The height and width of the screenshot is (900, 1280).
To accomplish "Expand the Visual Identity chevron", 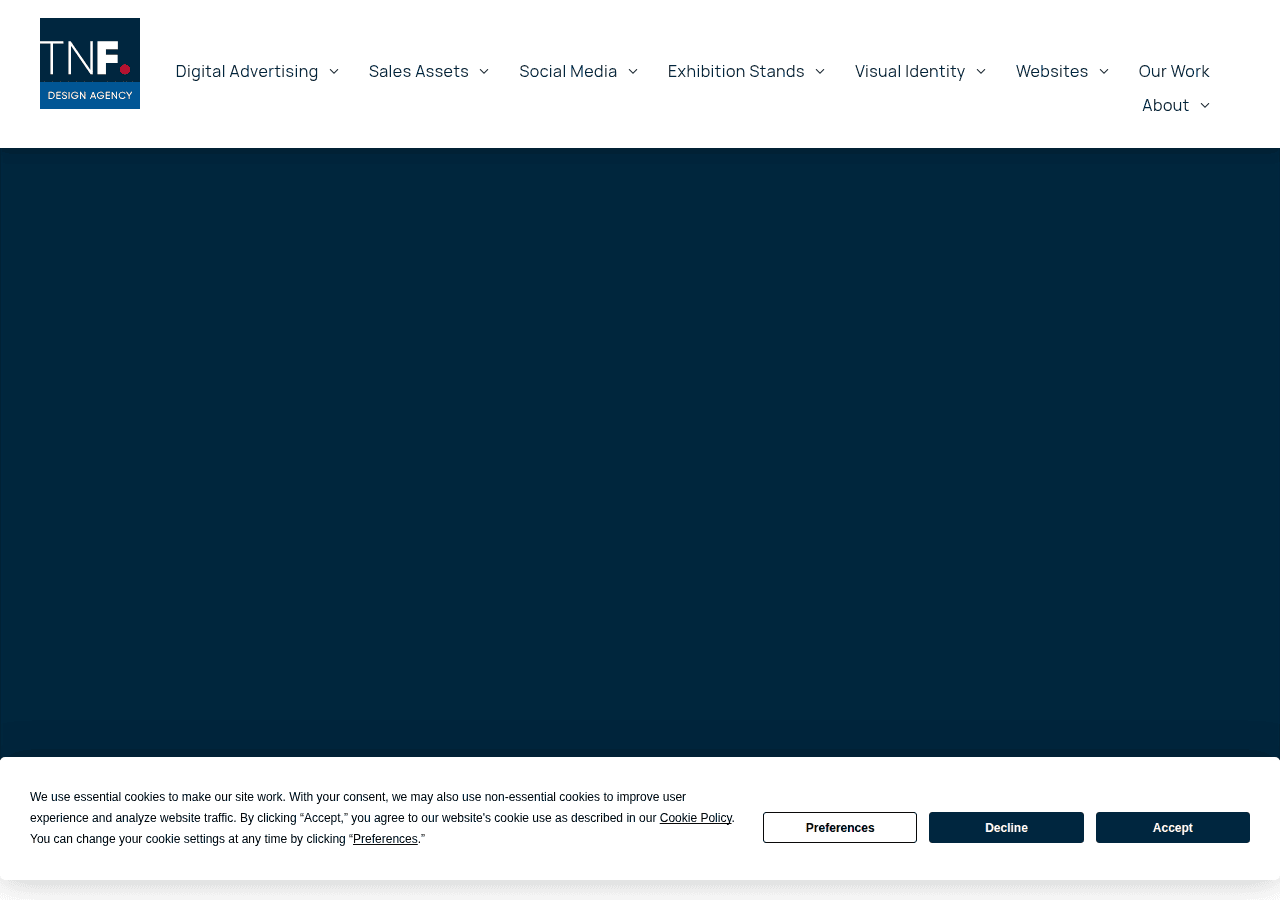I will coord(981,71).
